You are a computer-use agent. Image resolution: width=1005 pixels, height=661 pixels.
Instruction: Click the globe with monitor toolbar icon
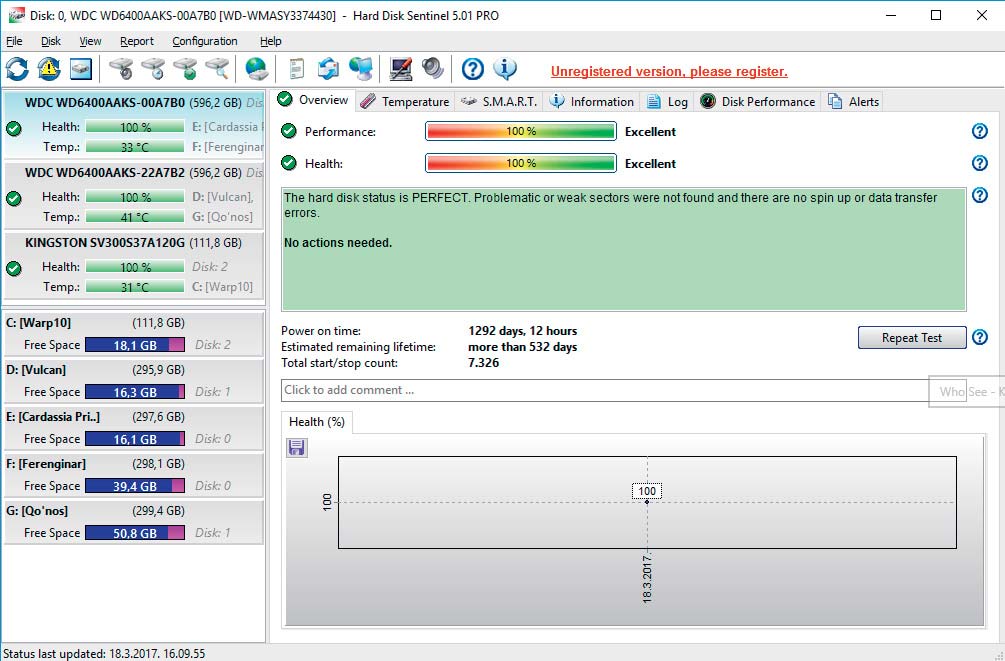pos(361,69)
